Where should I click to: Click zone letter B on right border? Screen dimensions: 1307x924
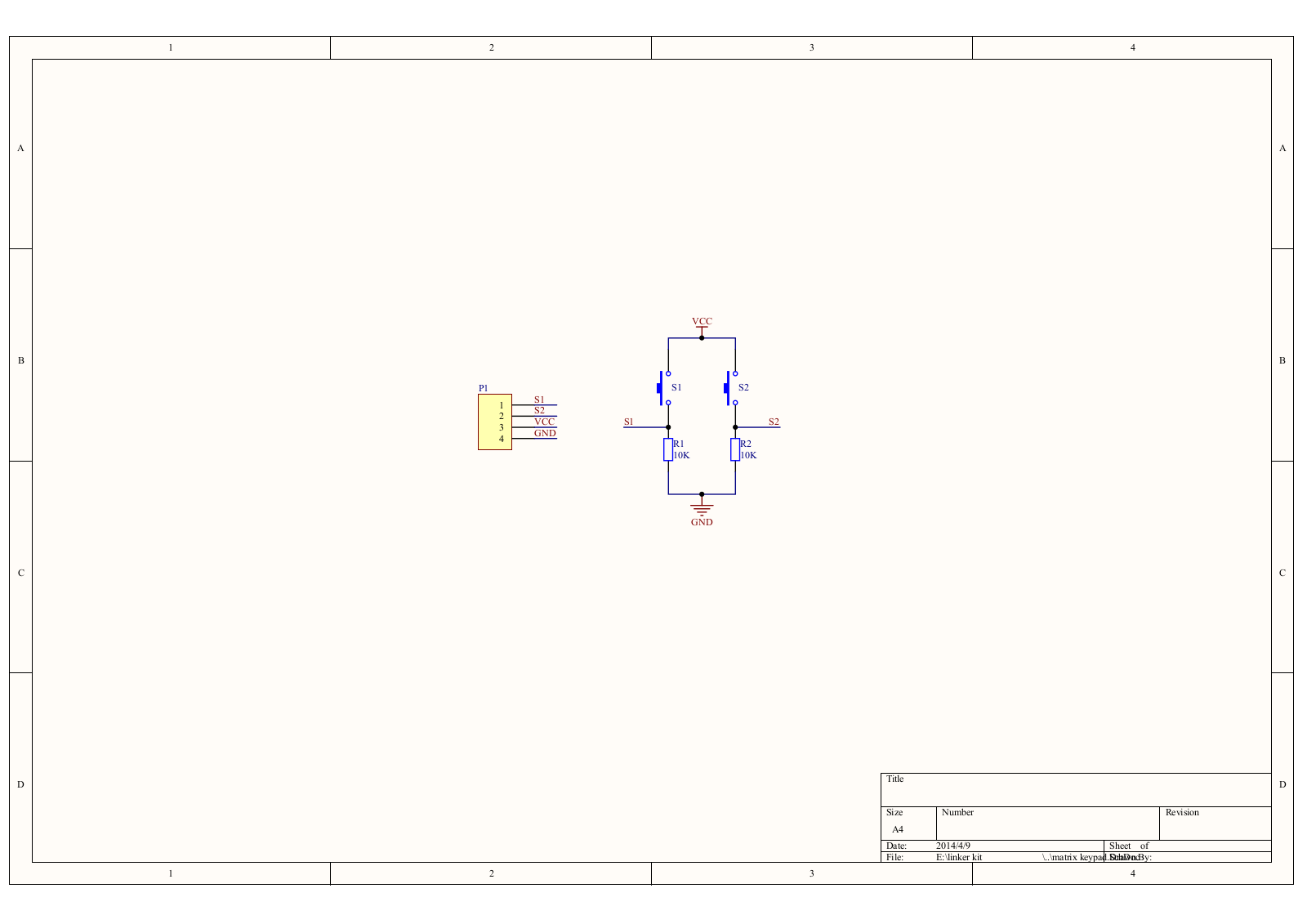click(x=1282, y=360)
